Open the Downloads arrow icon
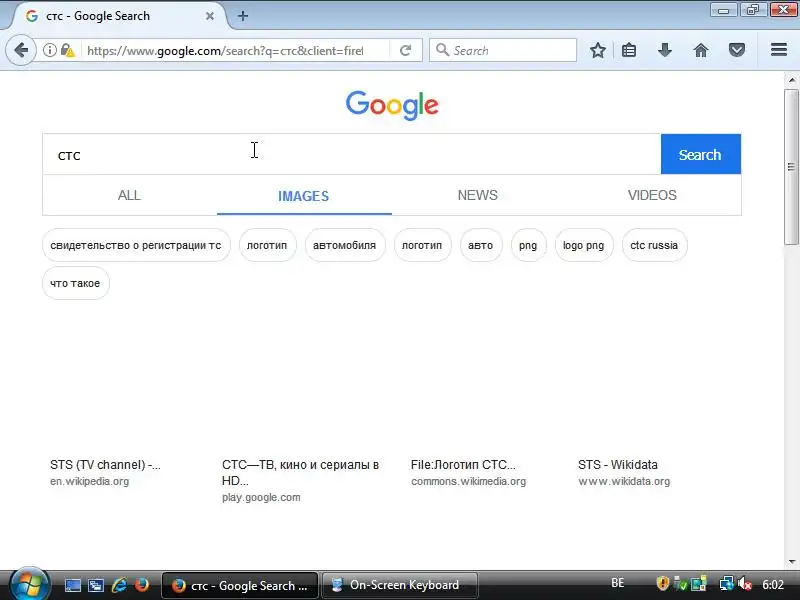 pyautogui.click(x=664, y=50)
